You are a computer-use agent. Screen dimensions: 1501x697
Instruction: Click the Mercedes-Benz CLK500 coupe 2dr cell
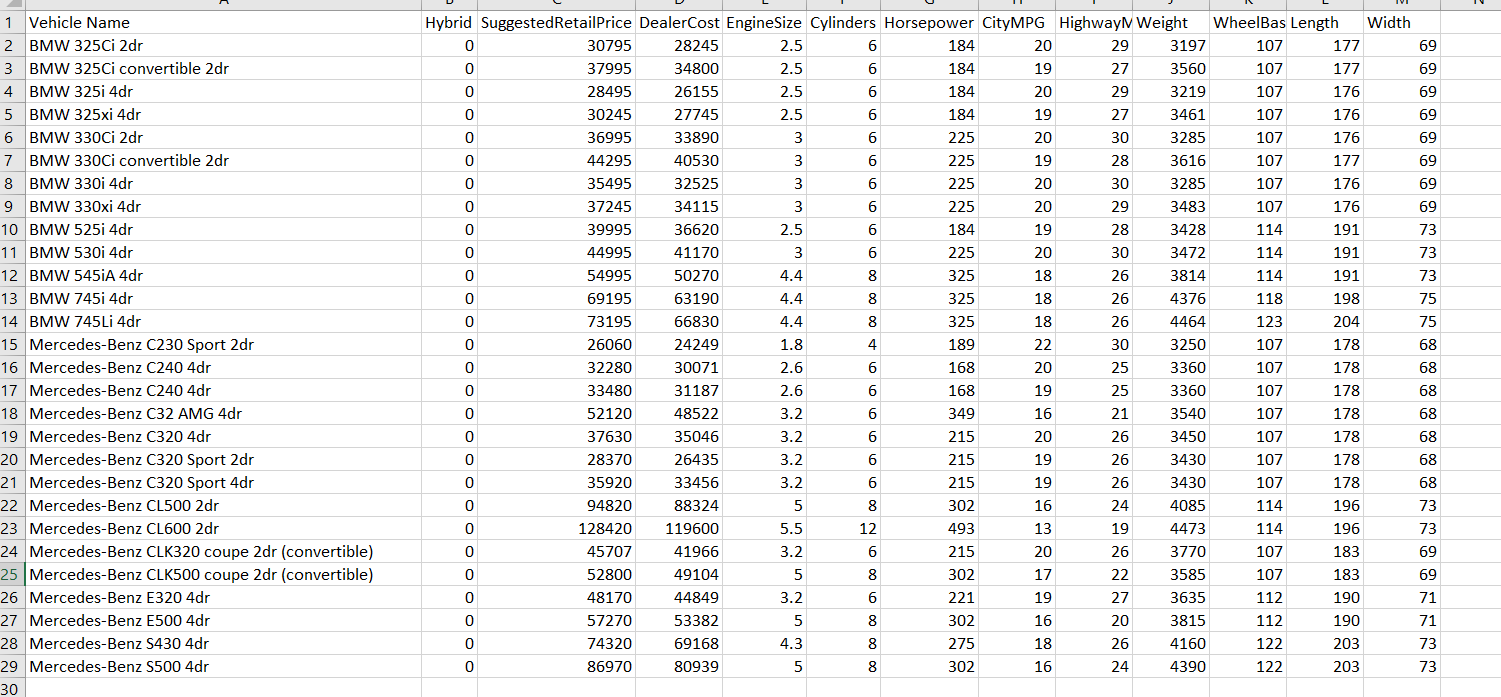point(223,574)
